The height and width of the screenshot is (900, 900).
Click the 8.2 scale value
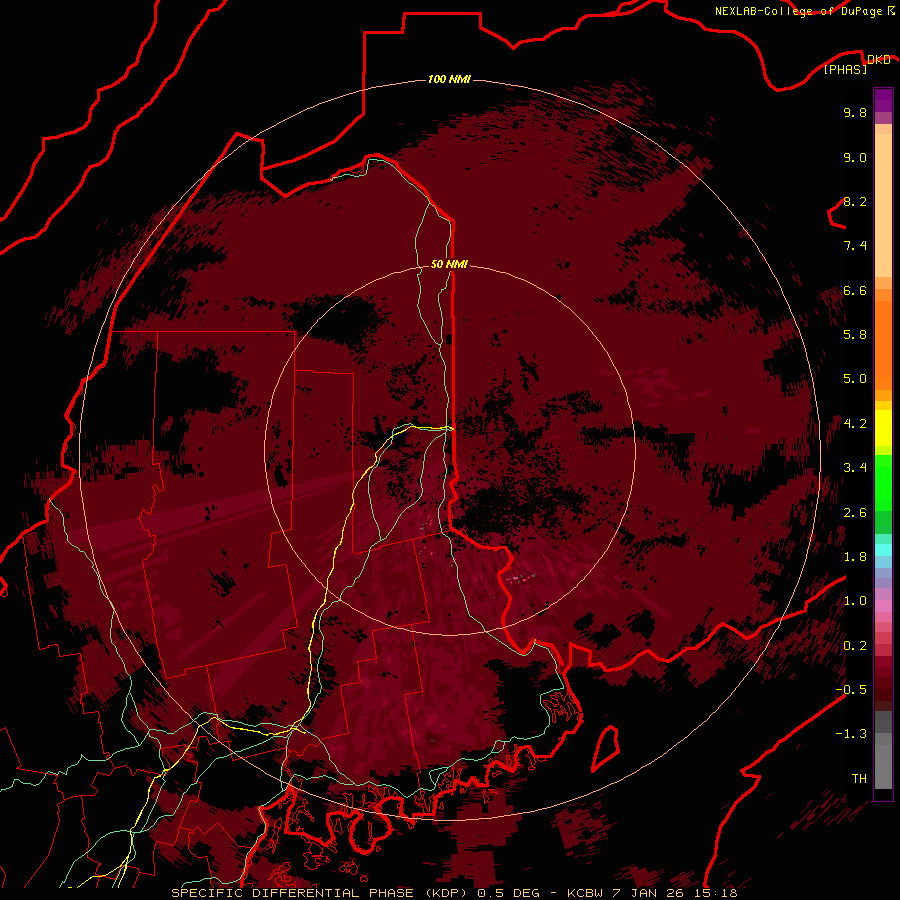click(x=855, y=201)
